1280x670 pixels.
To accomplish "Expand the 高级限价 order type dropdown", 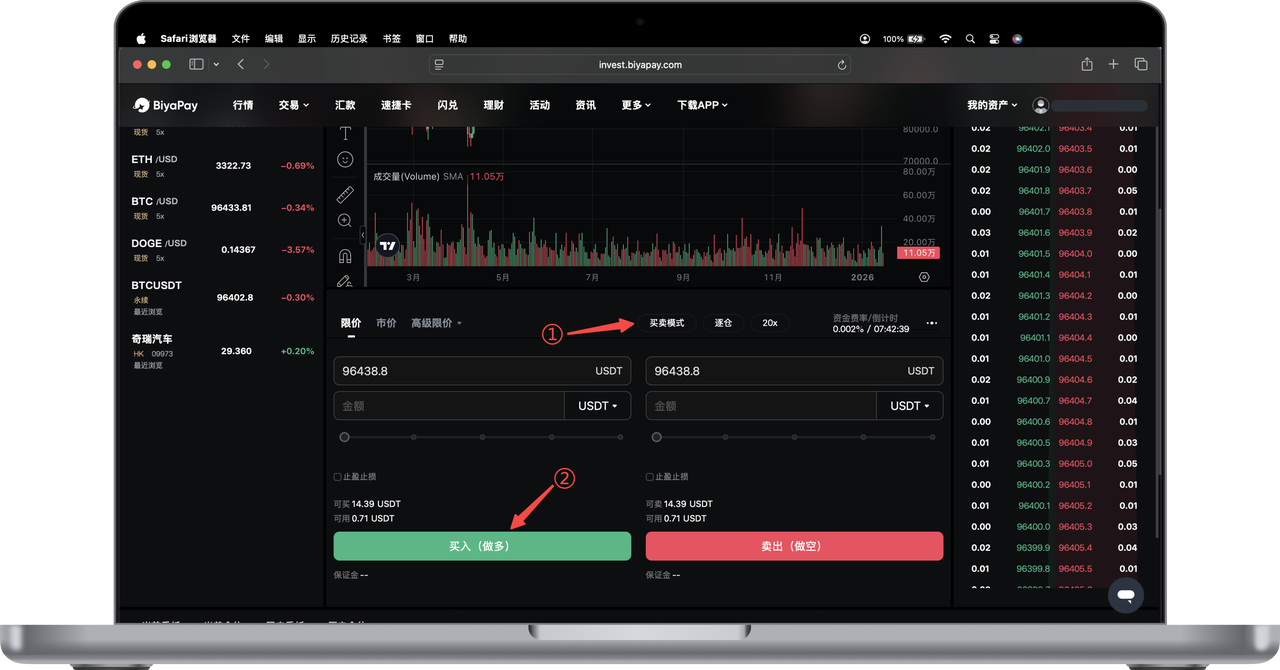I will (436, 323).
